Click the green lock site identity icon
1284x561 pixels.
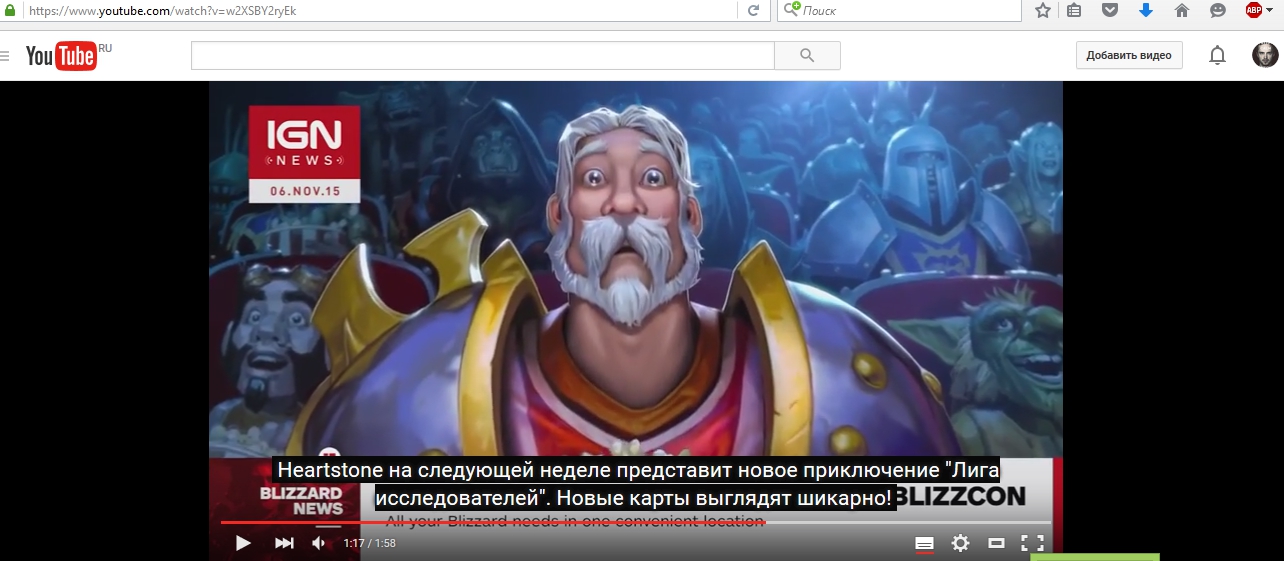(x=10, y=11)
